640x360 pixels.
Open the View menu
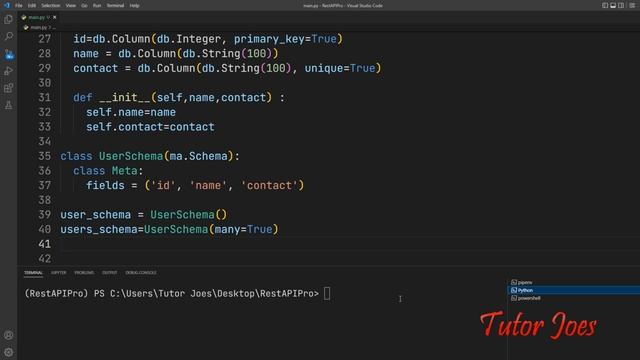[x=71, y=6]
